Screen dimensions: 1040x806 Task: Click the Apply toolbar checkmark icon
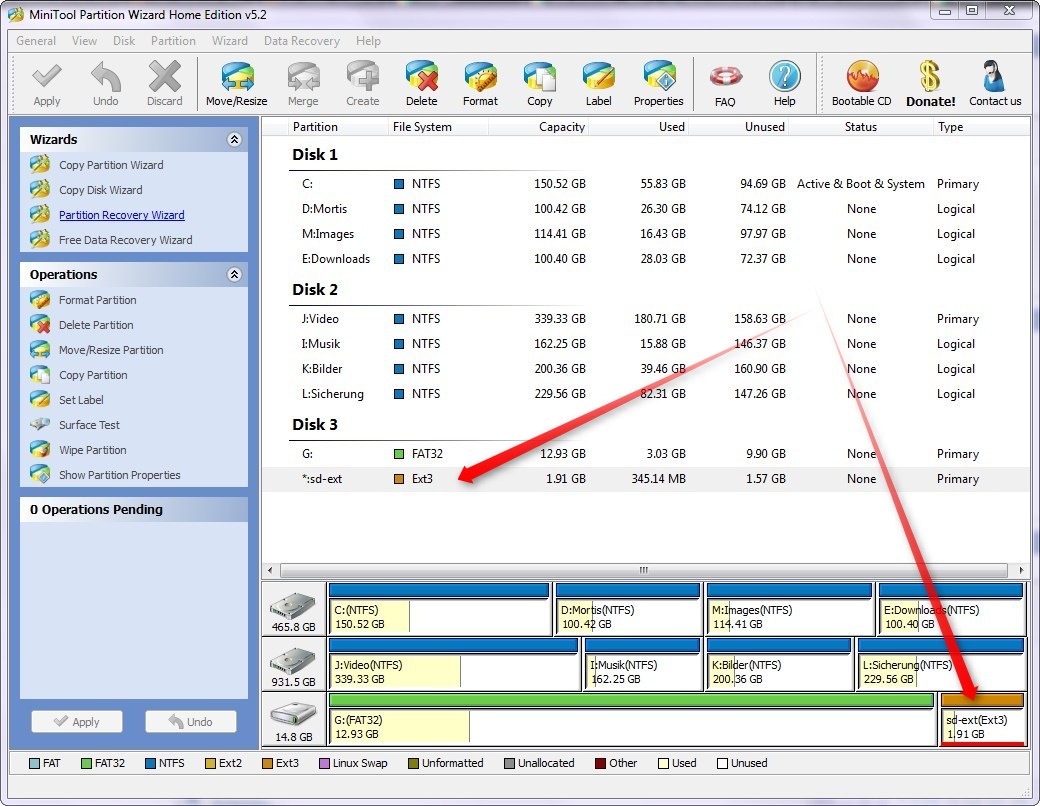[47, 77]
